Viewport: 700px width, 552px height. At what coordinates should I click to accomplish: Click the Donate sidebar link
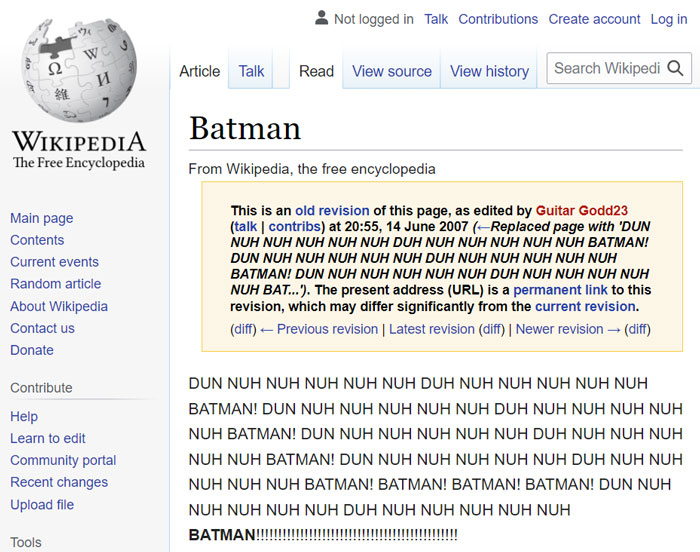point(32,350)
